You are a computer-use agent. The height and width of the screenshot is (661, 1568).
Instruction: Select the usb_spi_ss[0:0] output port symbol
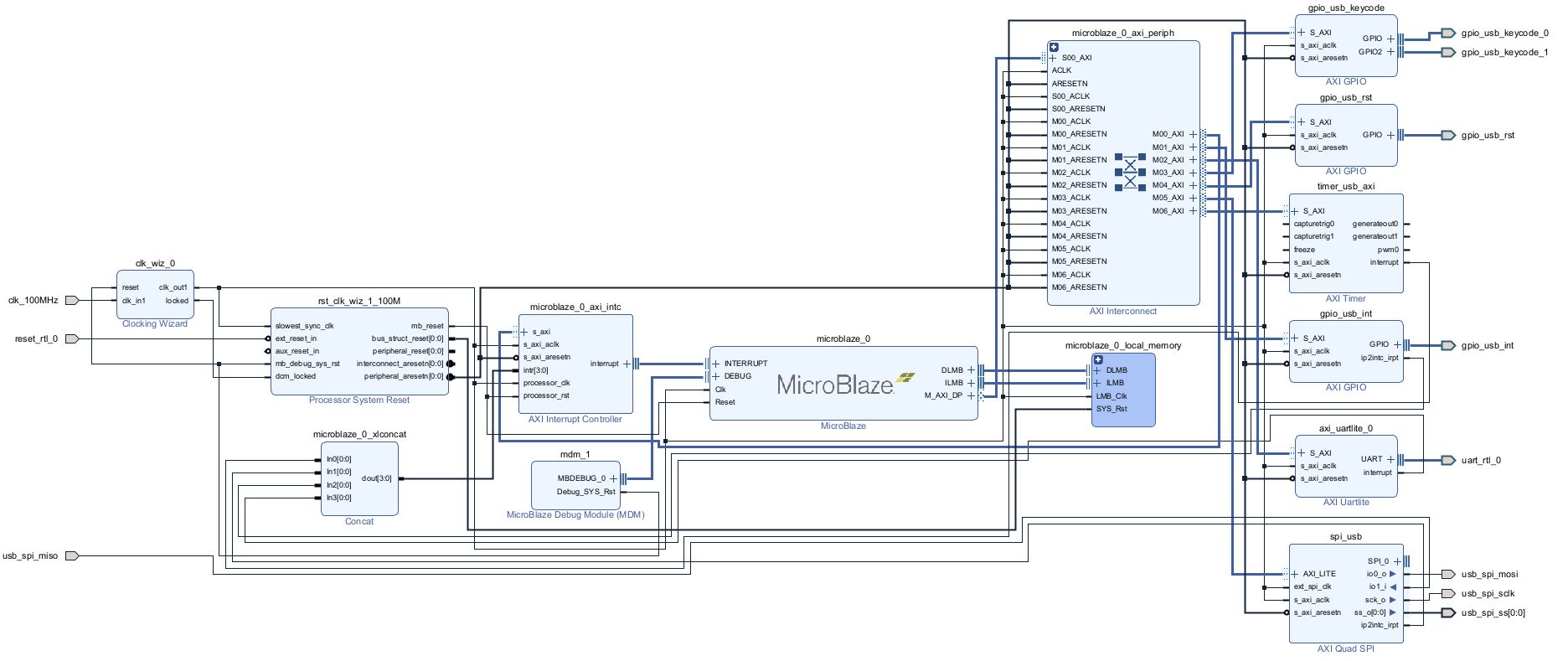click(x=1448, y=612)
